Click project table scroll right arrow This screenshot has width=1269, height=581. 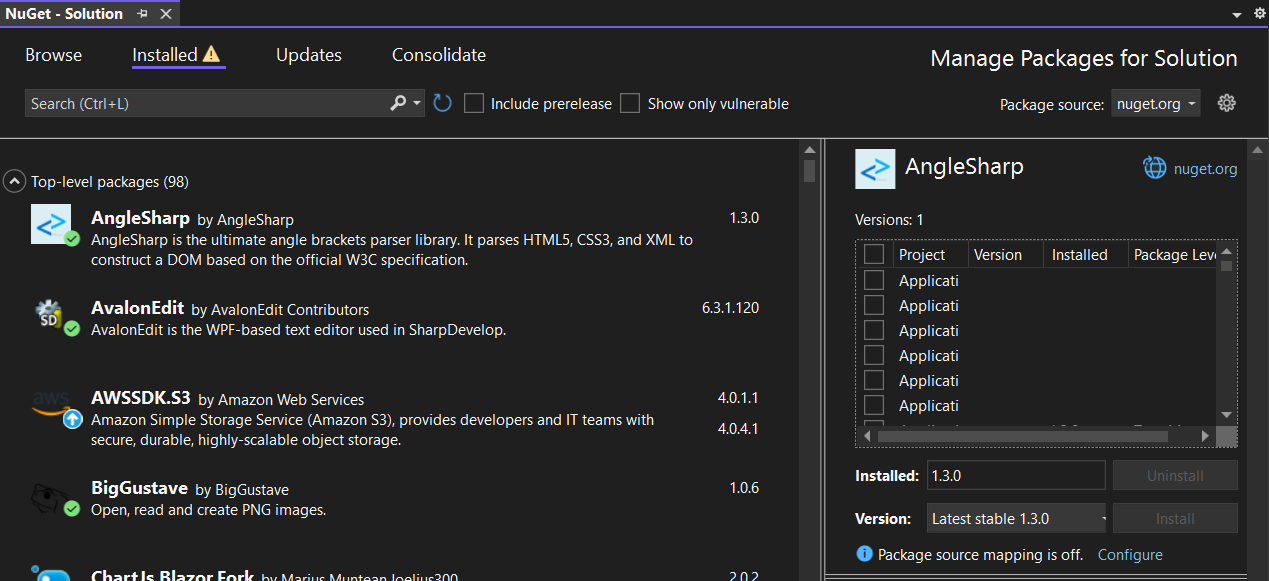[1205, 436]
